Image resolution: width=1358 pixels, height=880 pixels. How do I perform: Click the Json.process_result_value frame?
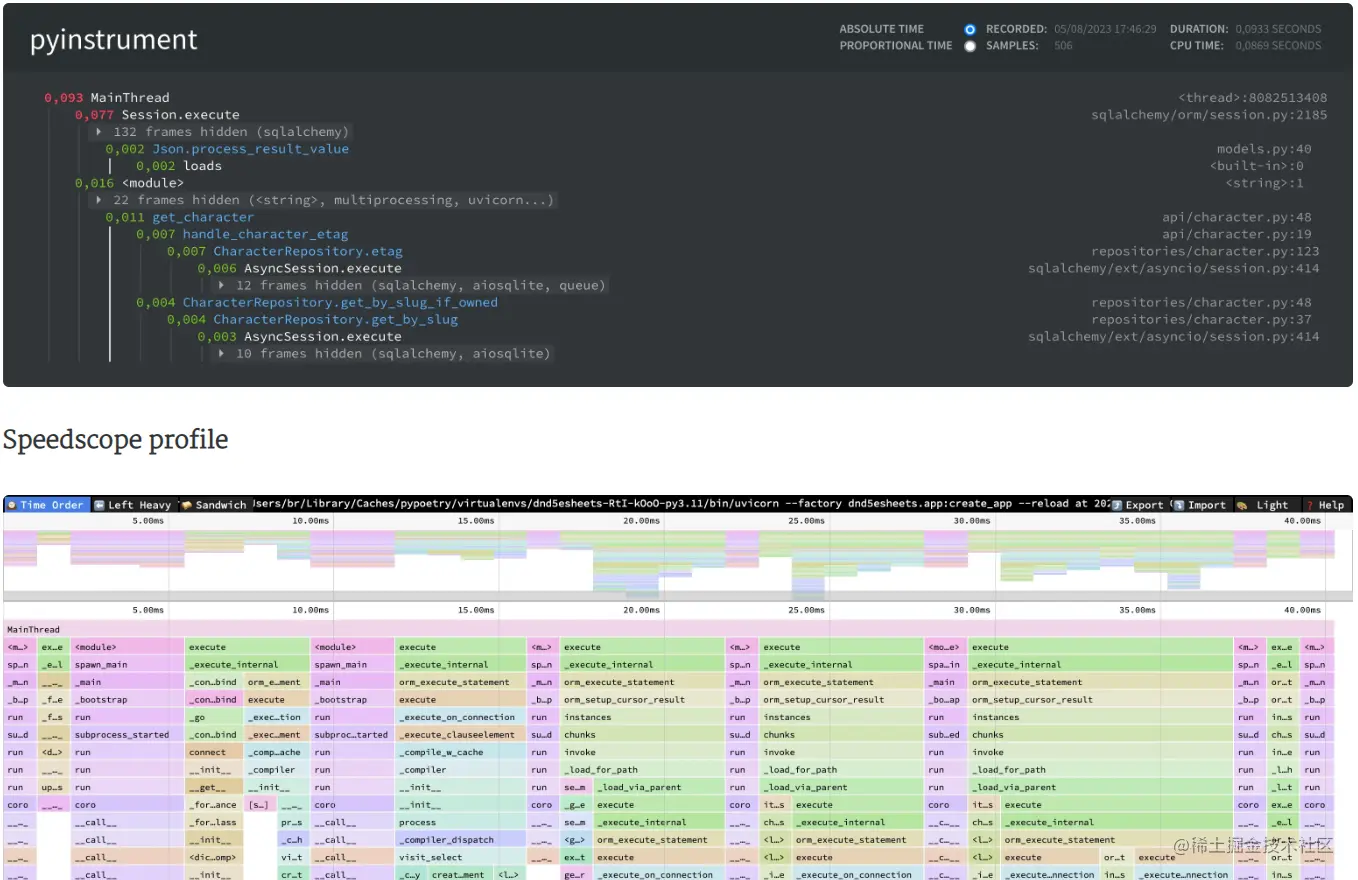click(x=250, y=149)
